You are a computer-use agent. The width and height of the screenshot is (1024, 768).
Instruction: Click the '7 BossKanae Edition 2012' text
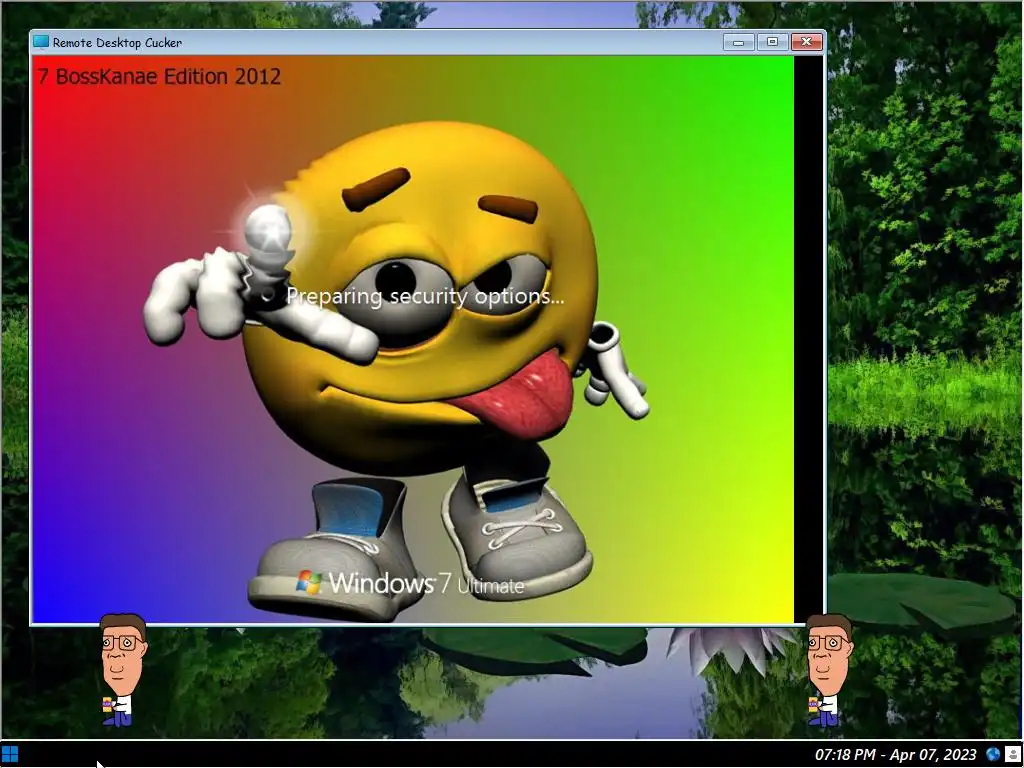tap(159, 76)
